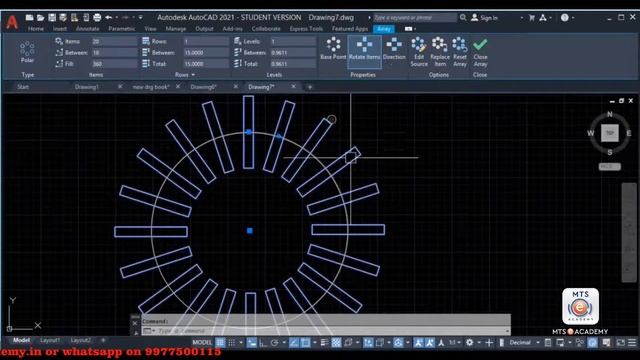Viewport: 640px width, 360px height.
Task: Open the 1:1 annotation scale dropdown
Action: point(459,342)
